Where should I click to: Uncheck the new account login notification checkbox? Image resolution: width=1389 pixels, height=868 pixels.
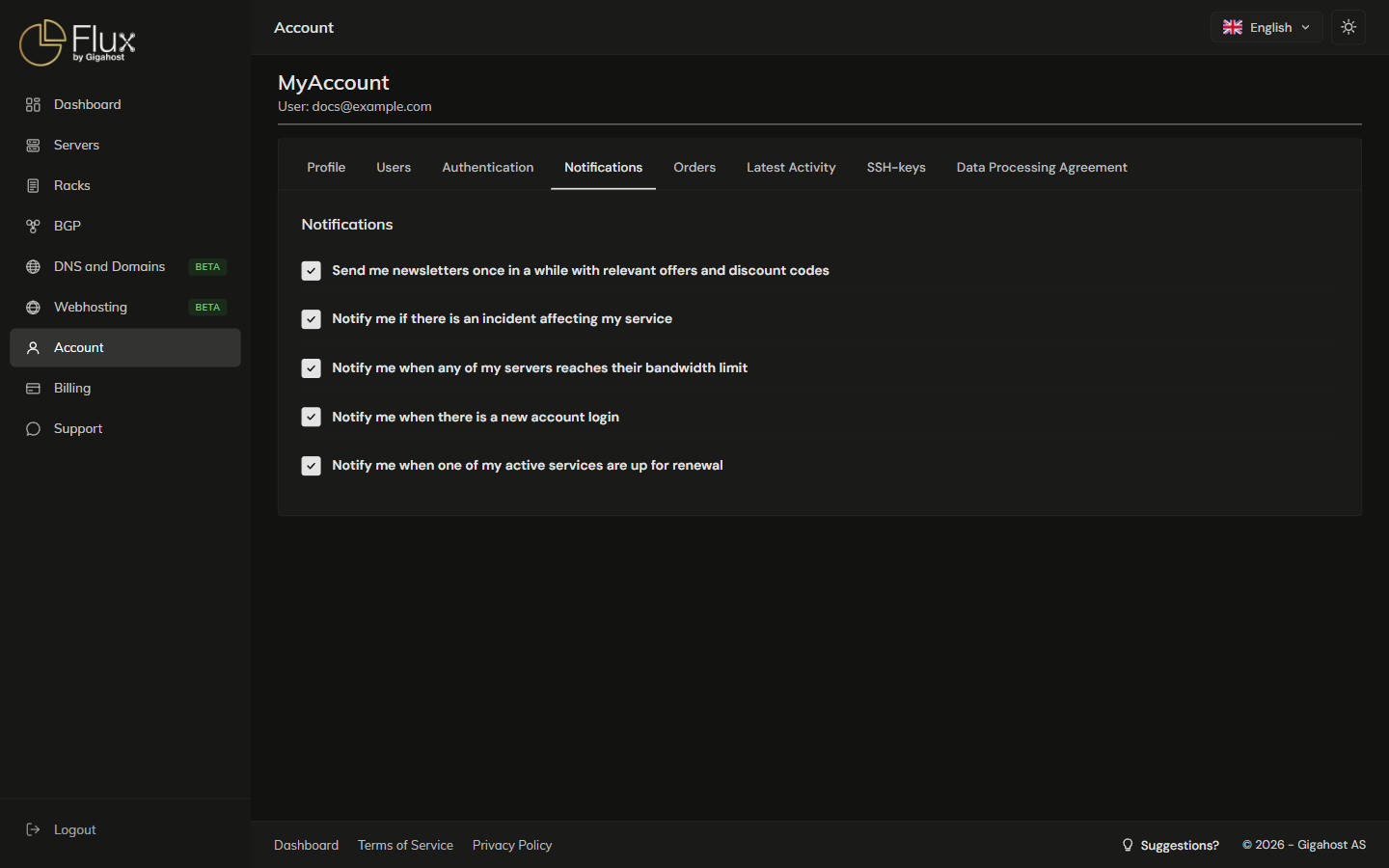tap(311, 417)
